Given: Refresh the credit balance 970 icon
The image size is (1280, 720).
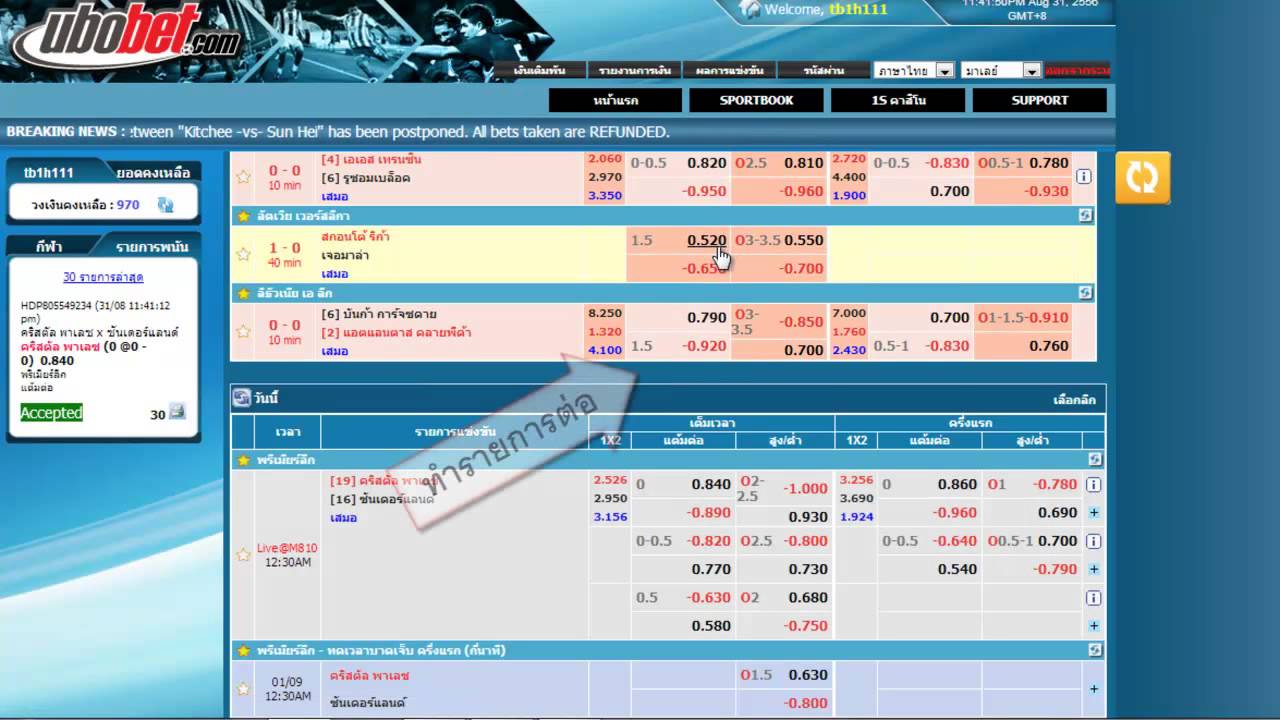Looking at the screenshot, I should (165, 205).
